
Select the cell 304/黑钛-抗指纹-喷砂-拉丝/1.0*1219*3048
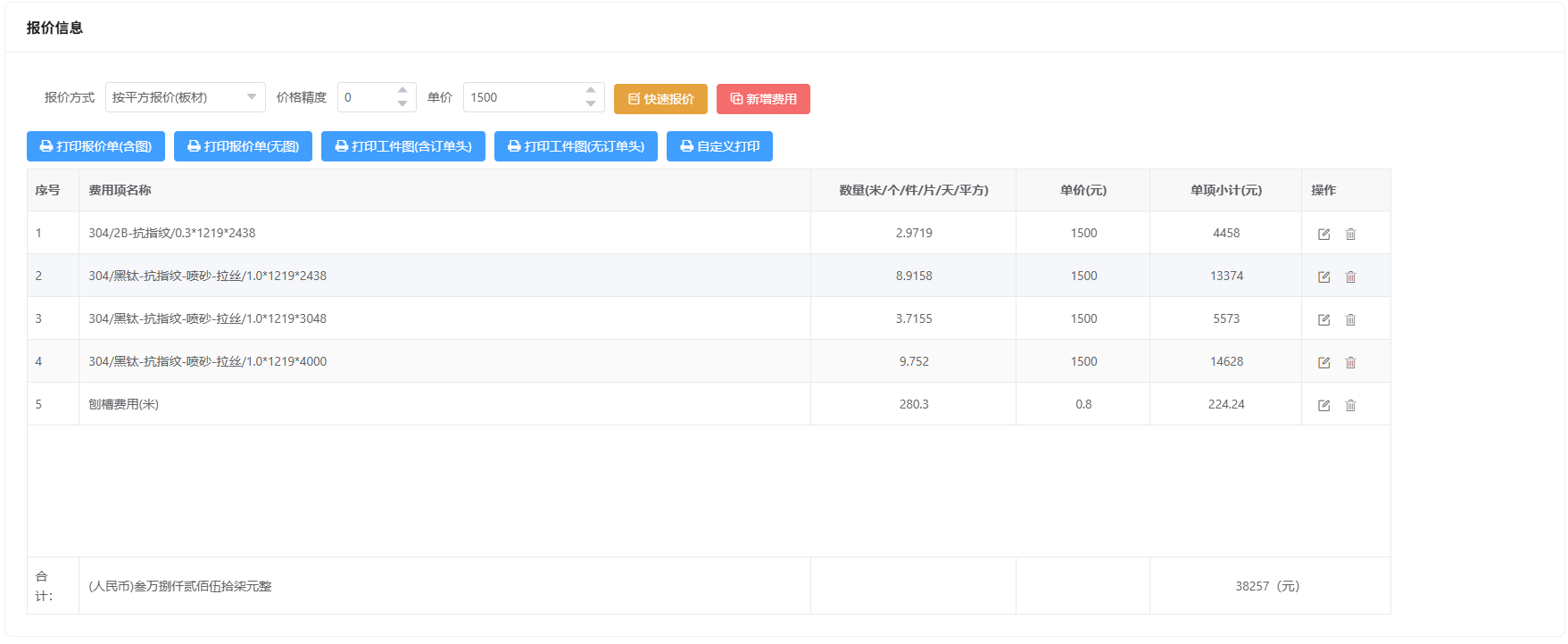[x=444, y=318]
